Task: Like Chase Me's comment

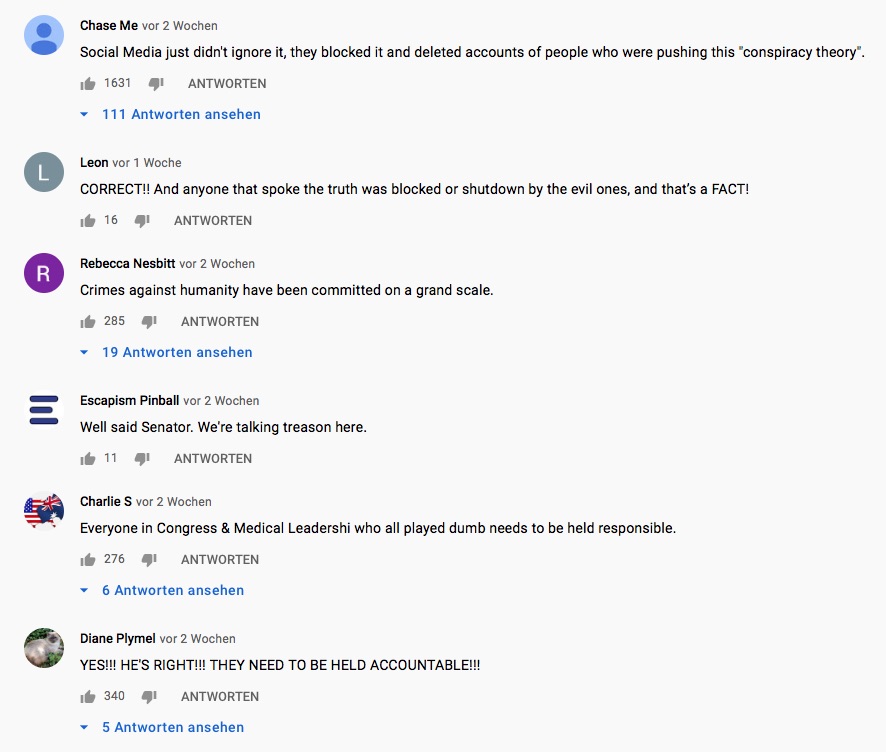Action: 88,84
